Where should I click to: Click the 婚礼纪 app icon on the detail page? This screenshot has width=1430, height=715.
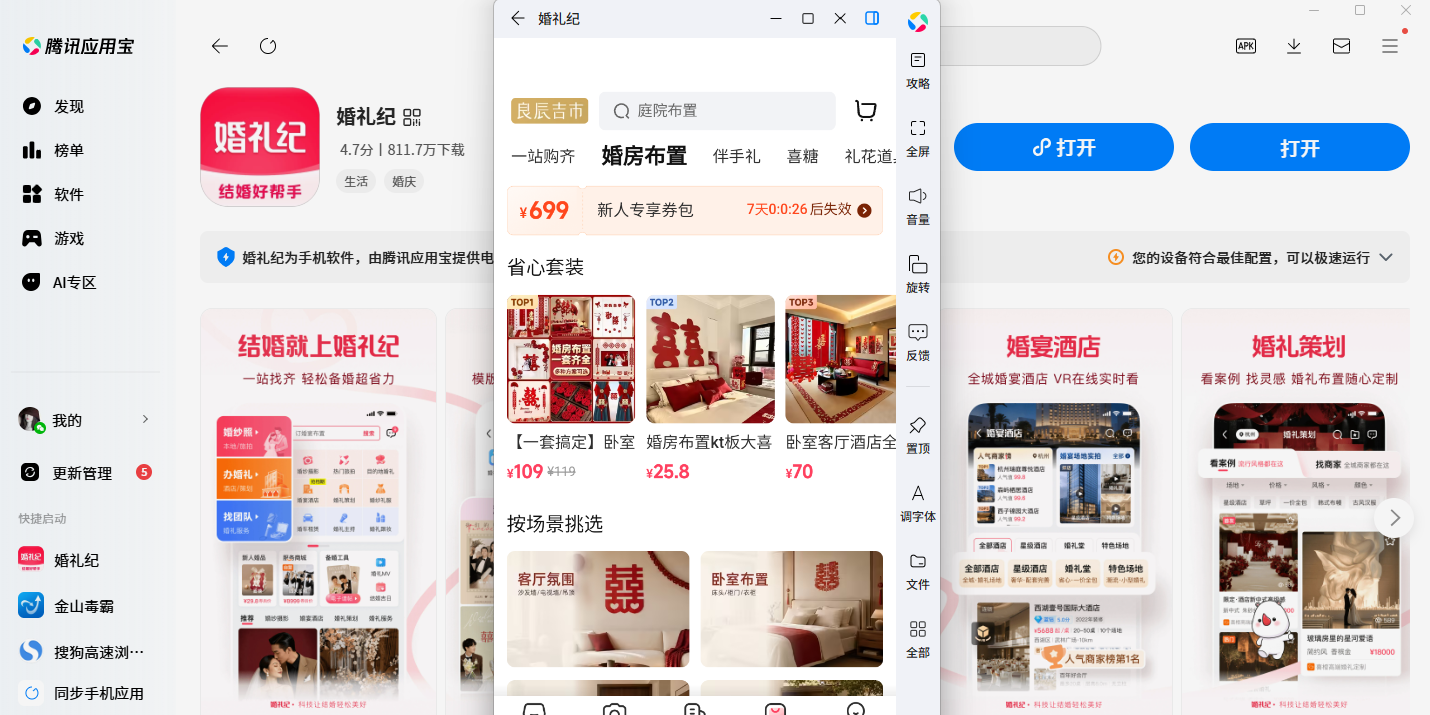coord(260,147)
